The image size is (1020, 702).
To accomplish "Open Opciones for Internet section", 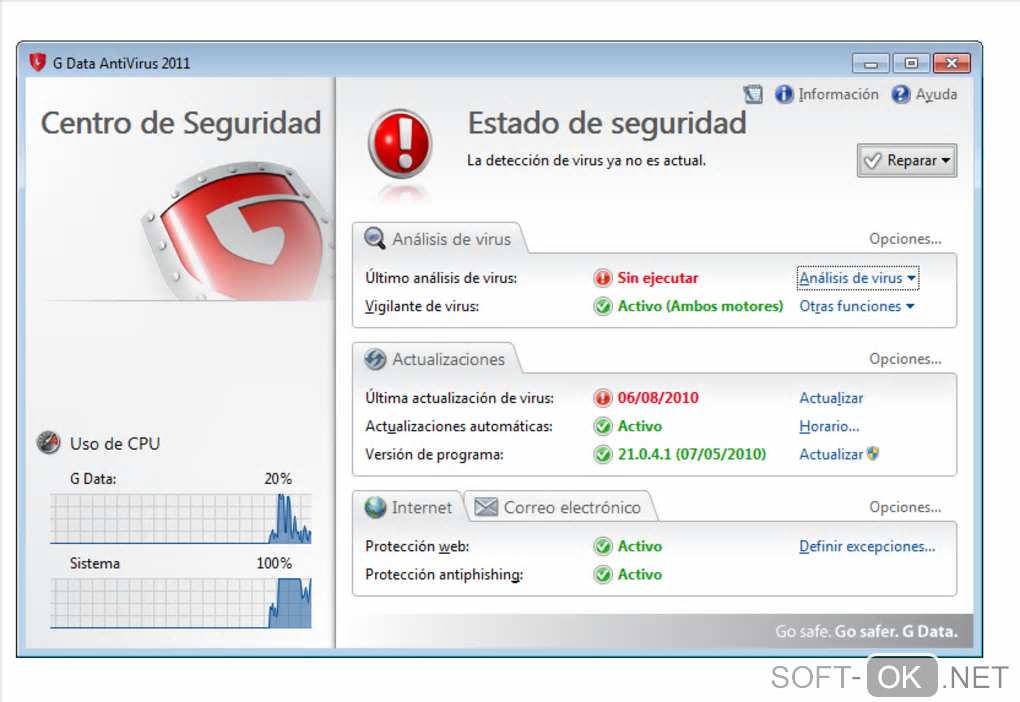I will (x=905, y=507).
